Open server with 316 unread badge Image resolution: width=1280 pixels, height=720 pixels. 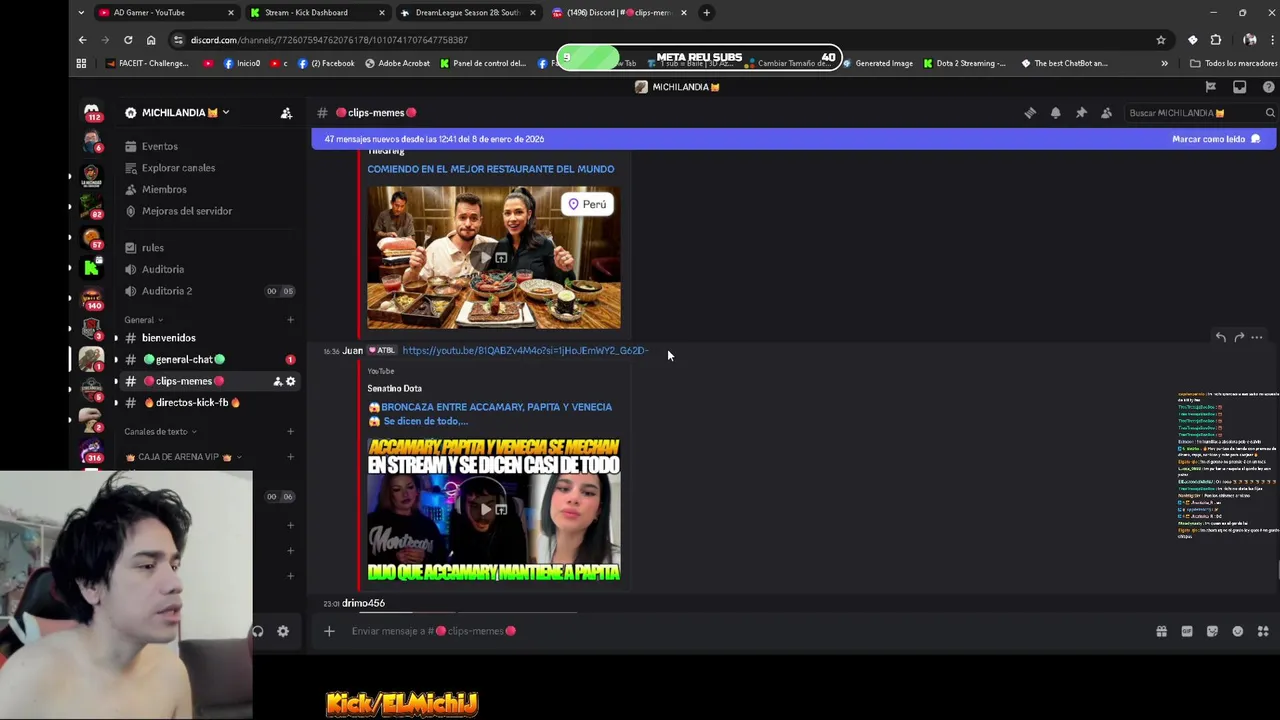tap(91, 451)
